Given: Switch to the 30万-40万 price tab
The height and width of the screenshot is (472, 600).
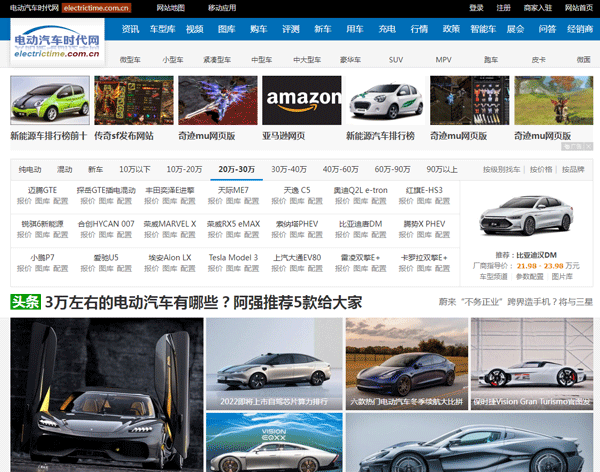Looking at the screenshot, I should (x=289, y=170).
